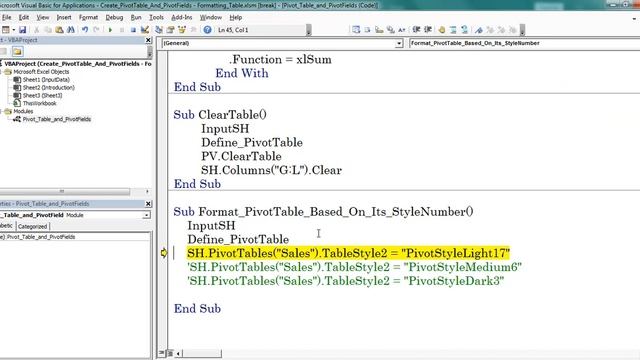
Task: Switch to the Categorized properties tab
Action: pos(32,227)
